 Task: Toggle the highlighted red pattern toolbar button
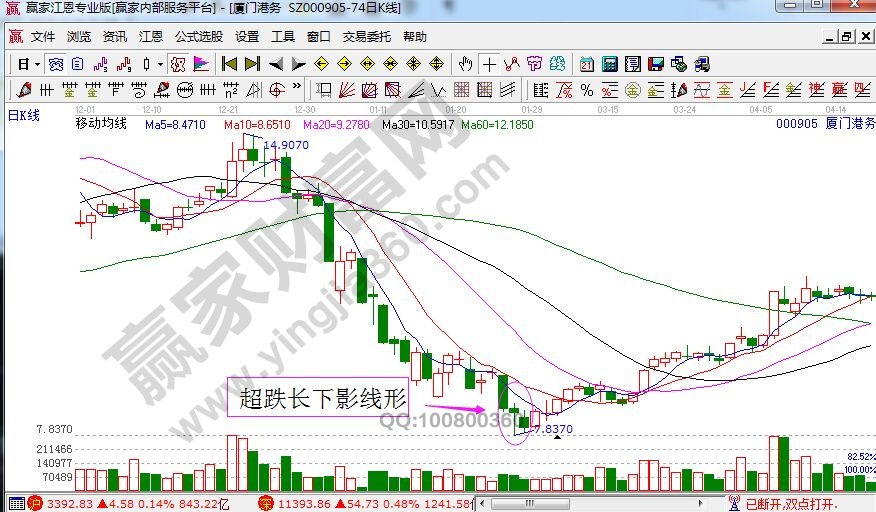[178, 64]
